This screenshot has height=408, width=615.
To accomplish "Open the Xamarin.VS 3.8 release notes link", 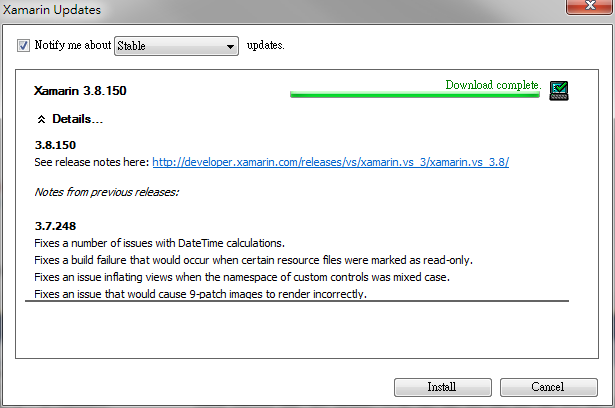I will tap(331, 162).
